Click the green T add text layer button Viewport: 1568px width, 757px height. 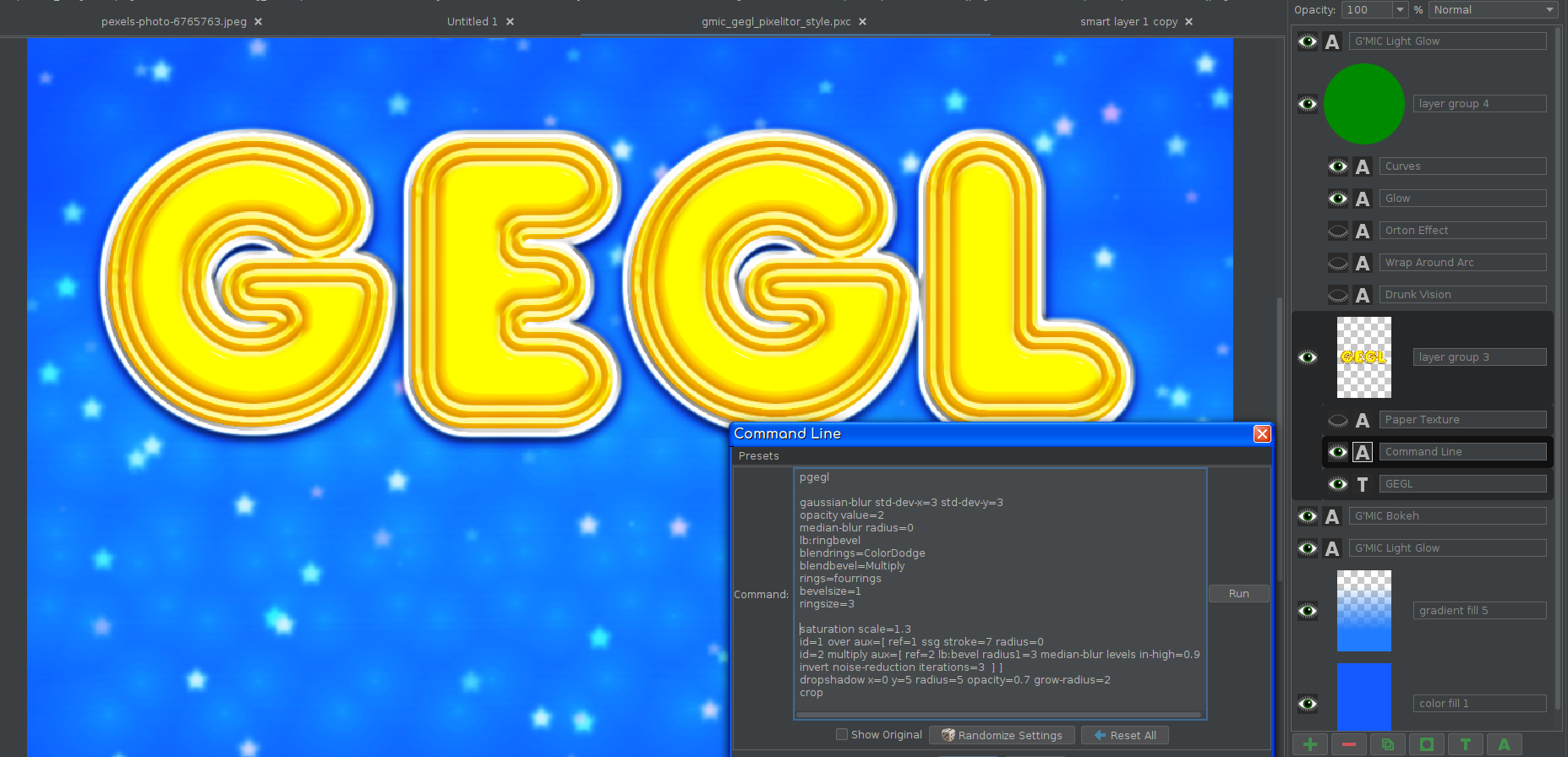point(1465,744)
